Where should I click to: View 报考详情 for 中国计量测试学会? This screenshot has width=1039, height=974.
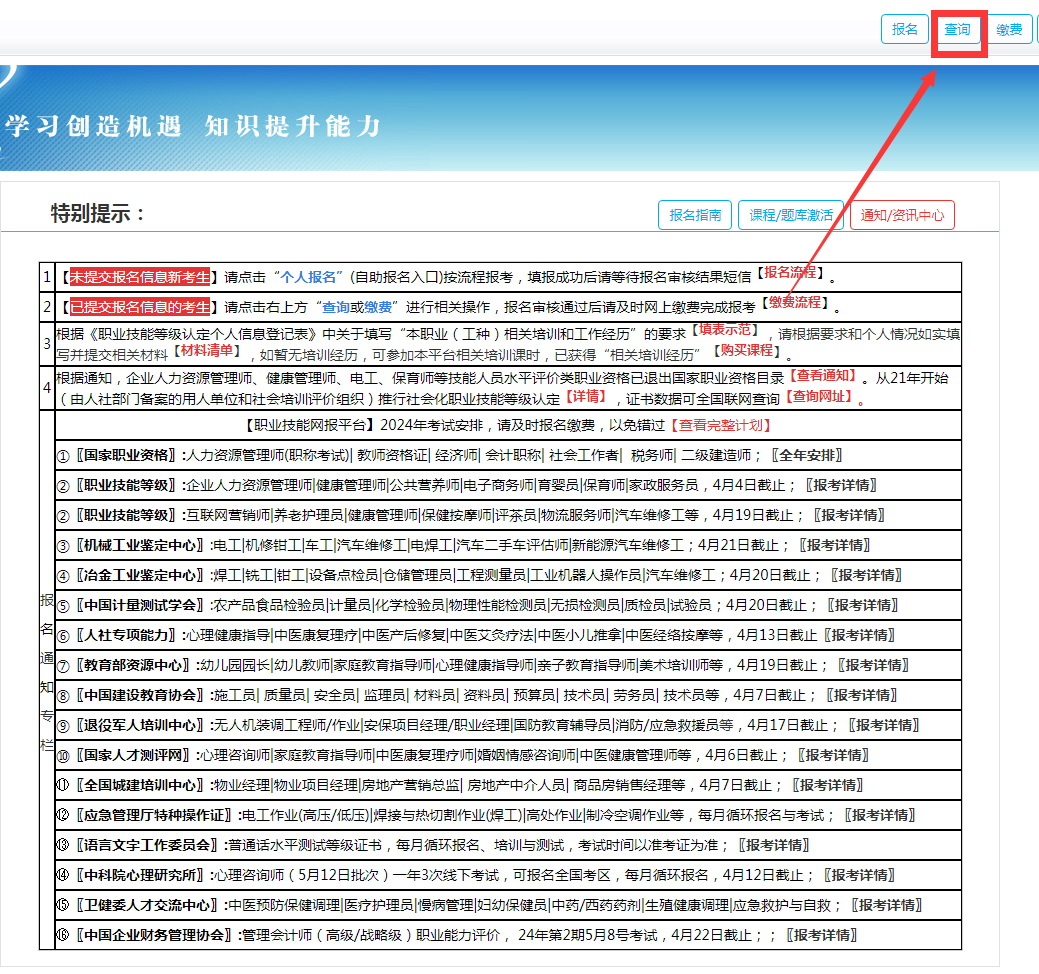pyautogui.click(x=862, y=605)
